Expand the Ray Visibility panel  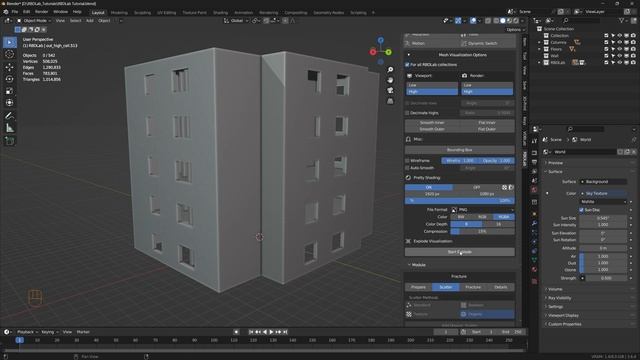pyautogui.click(x=559, y=298)
